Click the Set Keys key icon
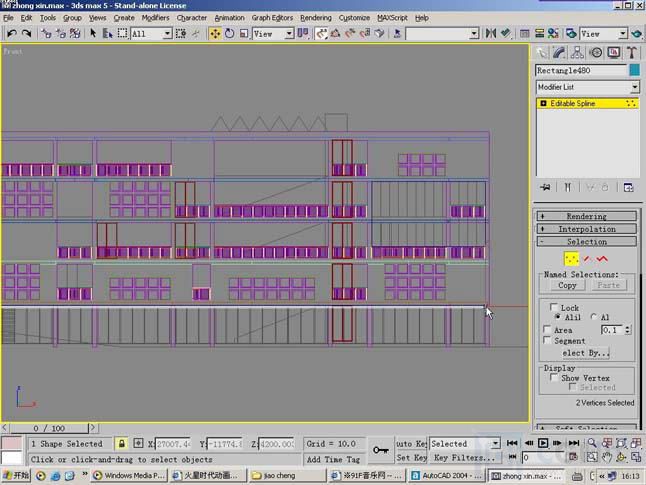Screen dimensions: 646x485 point(380,450)
